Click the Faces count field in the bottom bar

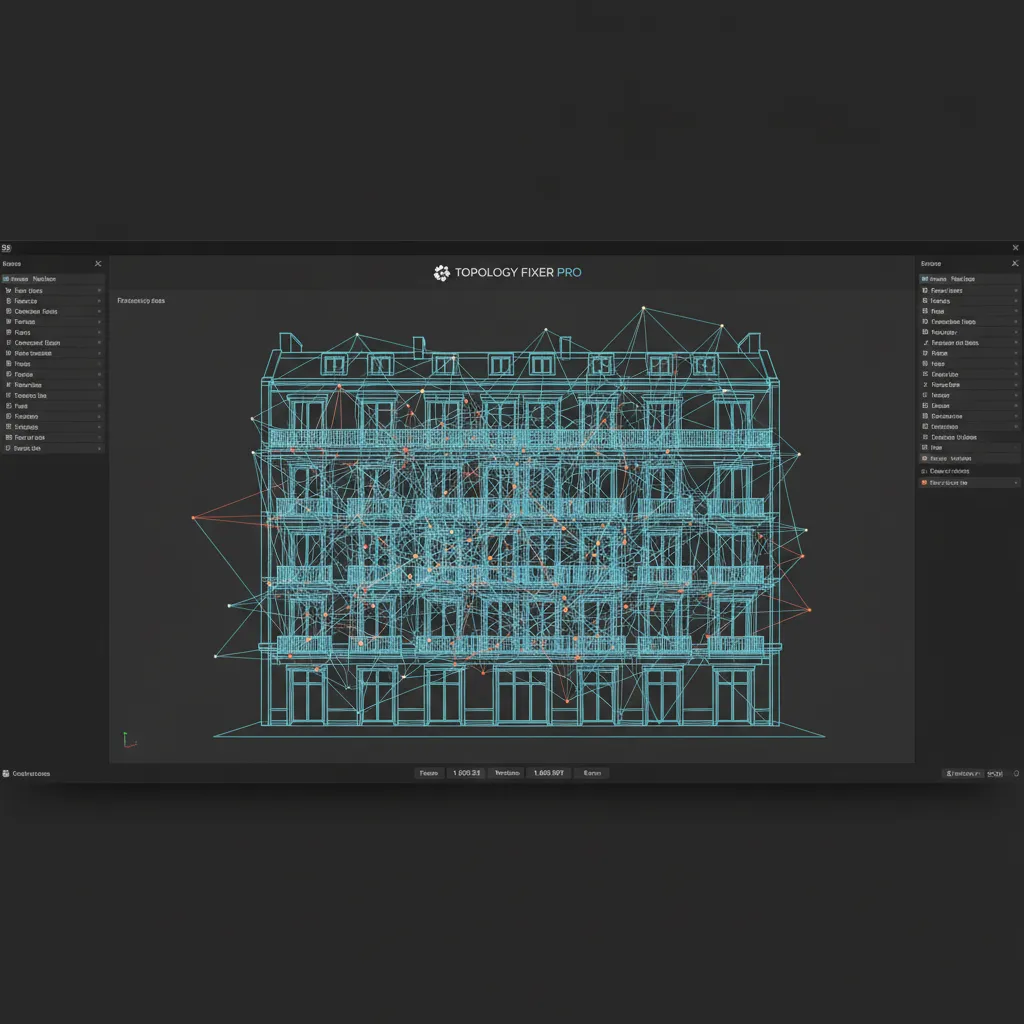click(465, 772)
